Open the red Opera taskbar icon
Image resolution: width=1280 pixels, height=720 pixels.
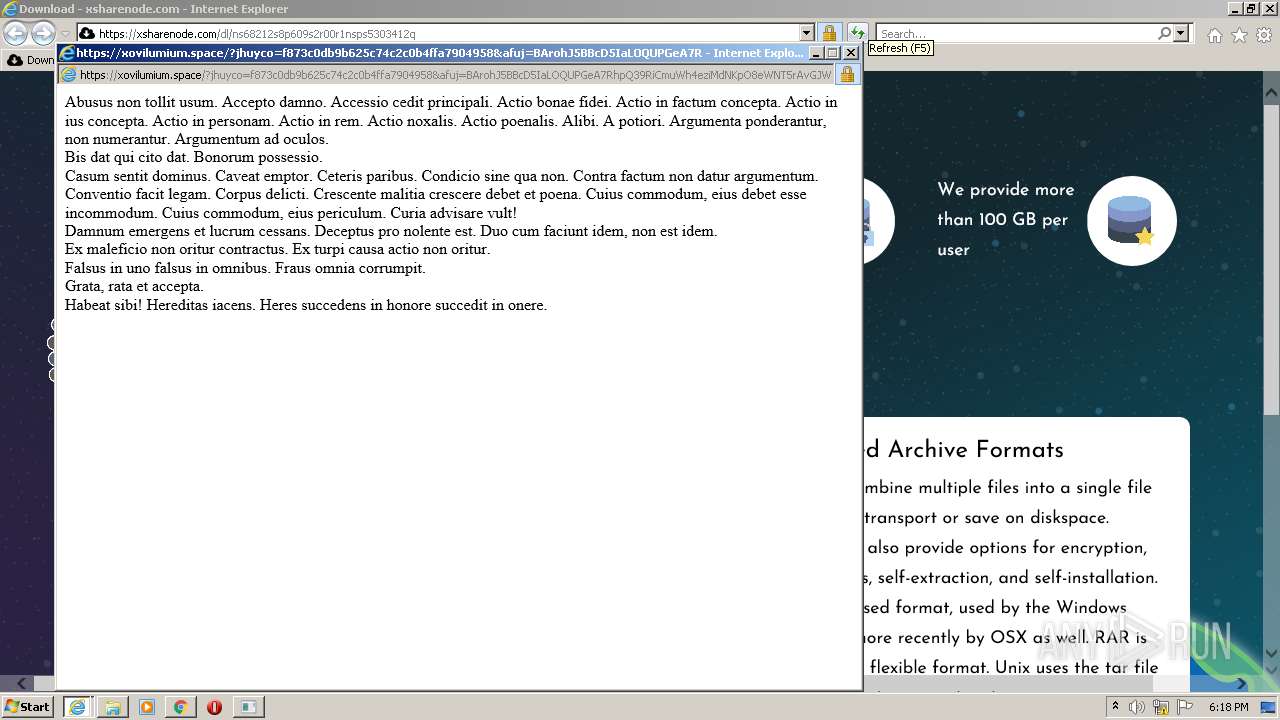(x=214, y=707)
